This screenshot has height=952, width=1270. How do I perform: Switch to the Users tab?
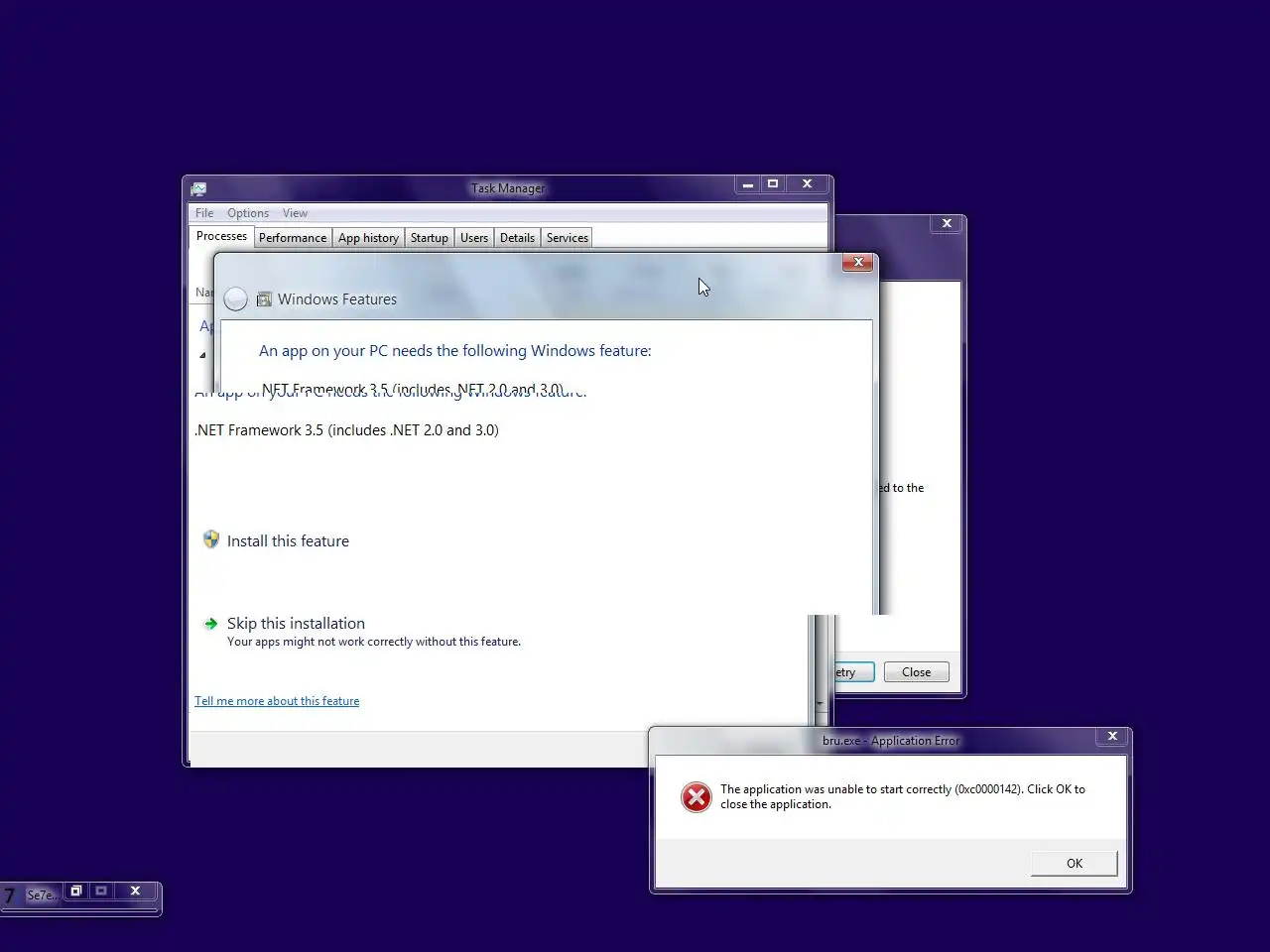click(474, 238)
